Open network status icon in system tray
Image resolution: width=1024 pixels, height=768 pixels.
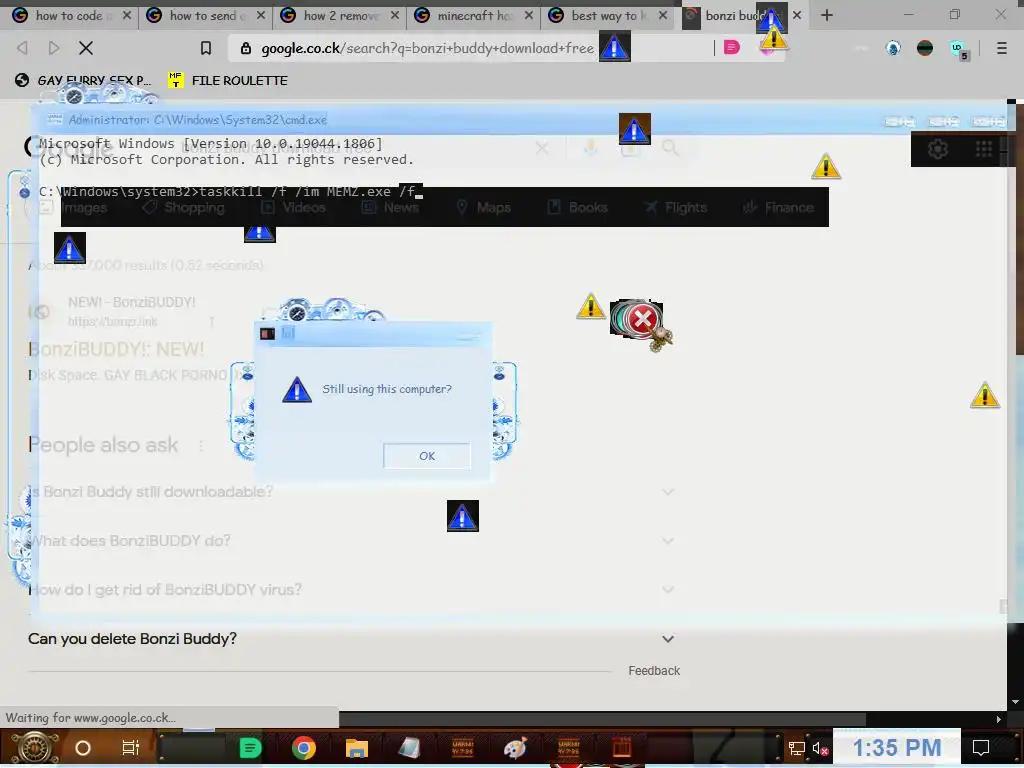pos(796,748)
